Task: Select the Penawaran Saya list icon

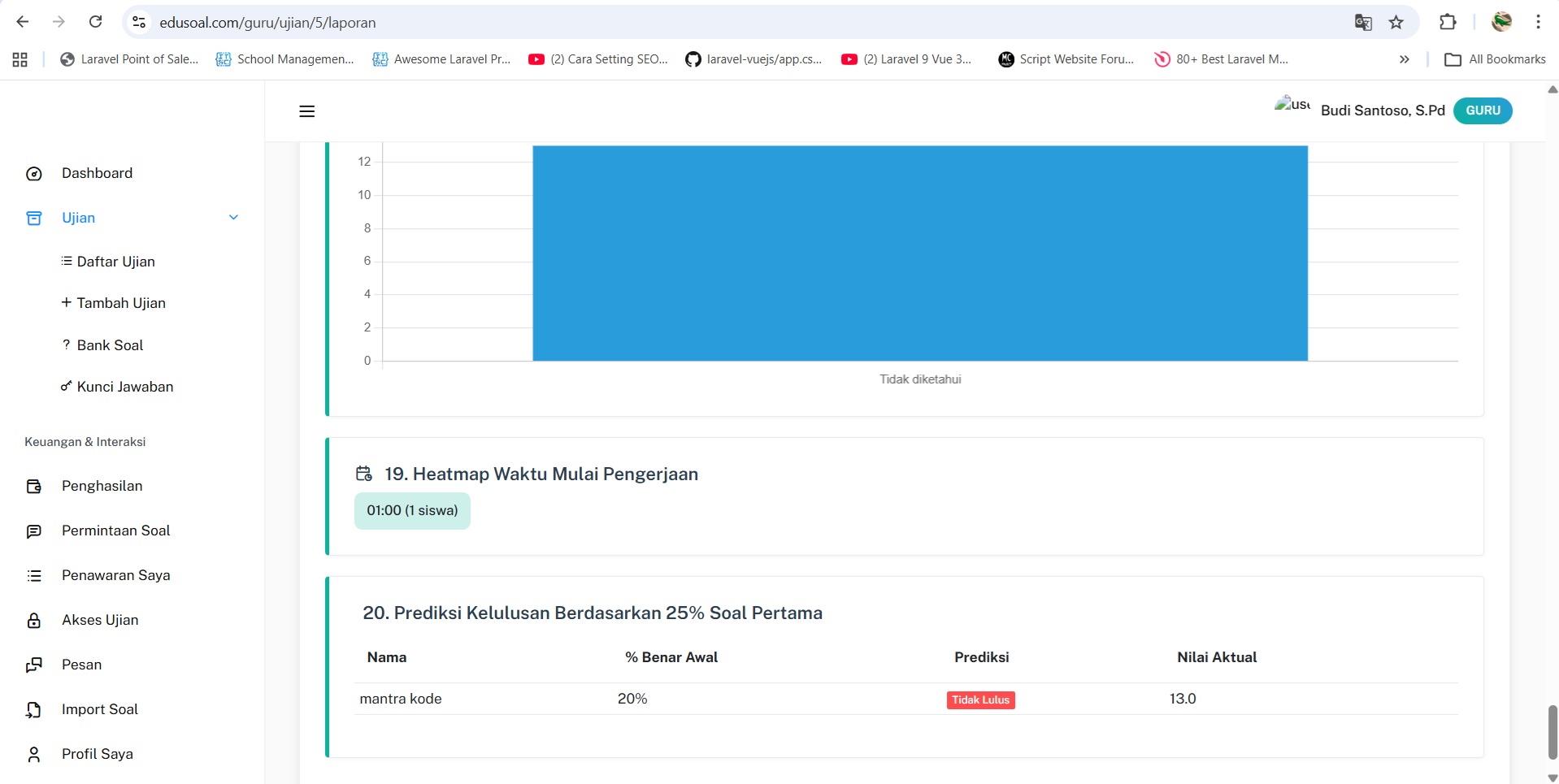Action: [34, 576]
